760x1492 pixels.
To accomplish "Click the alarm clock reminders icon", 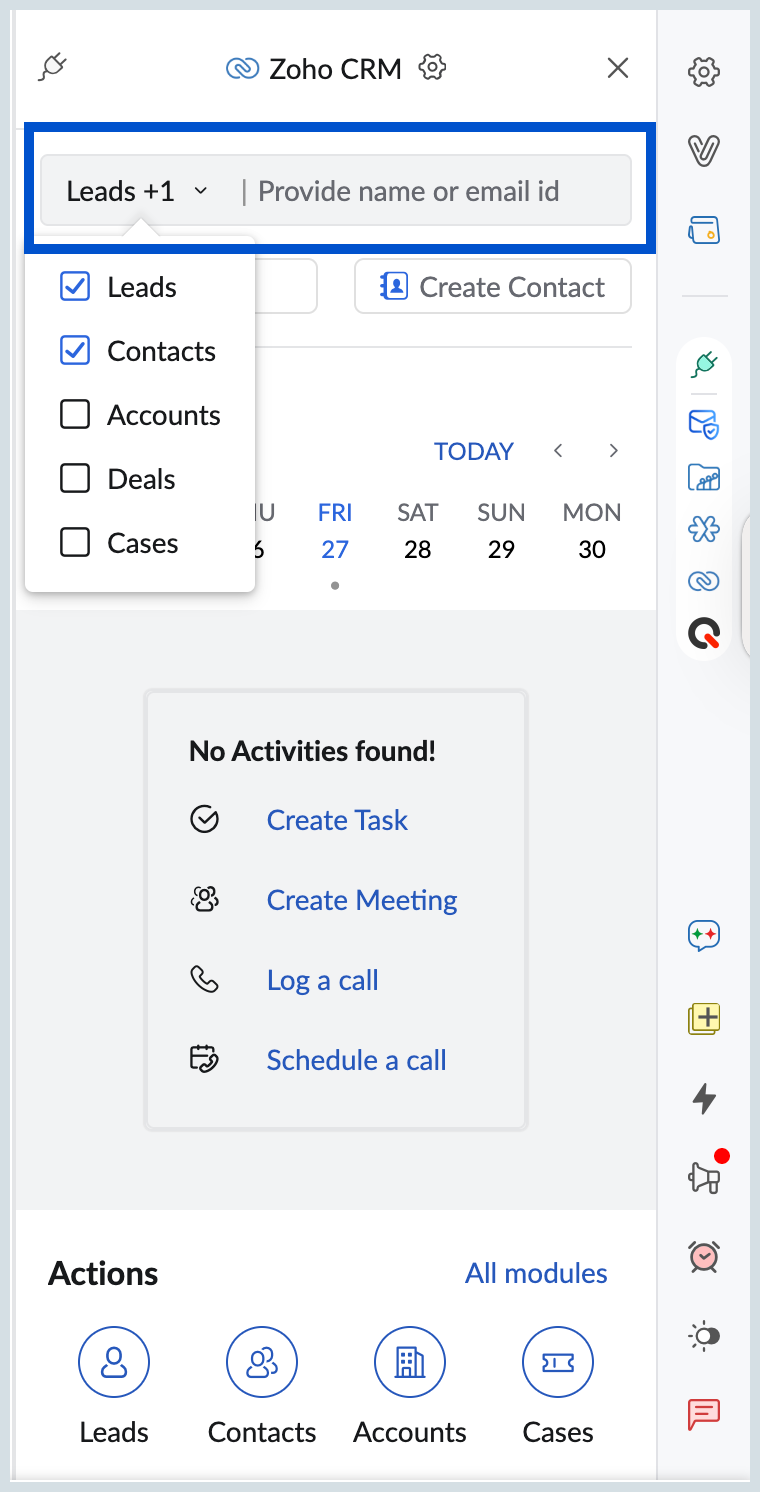I will pos(705,1256).
